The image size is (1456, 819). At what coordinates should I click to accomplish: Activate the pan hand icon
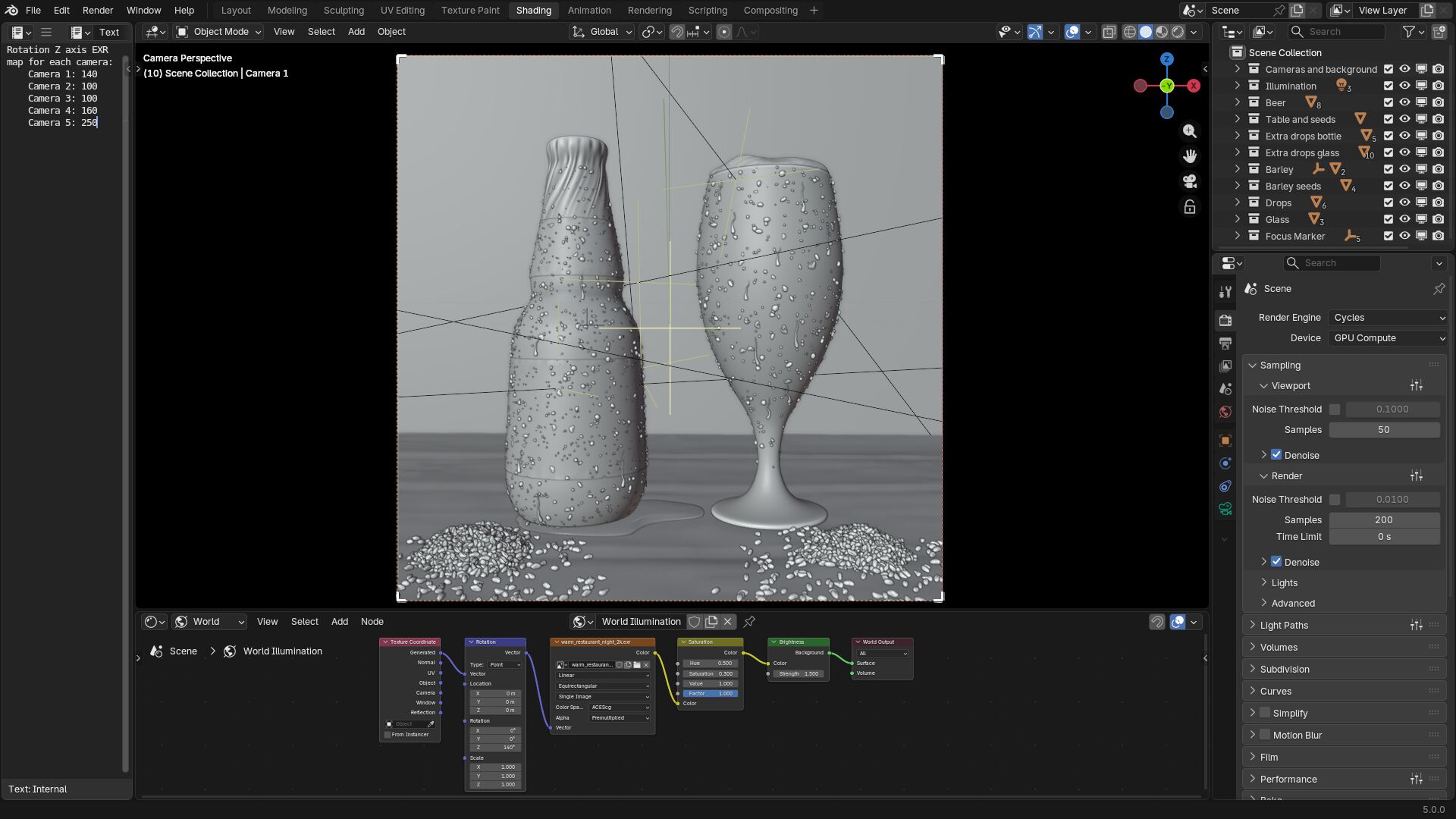pyautogui.click(x=1189, y=156)
